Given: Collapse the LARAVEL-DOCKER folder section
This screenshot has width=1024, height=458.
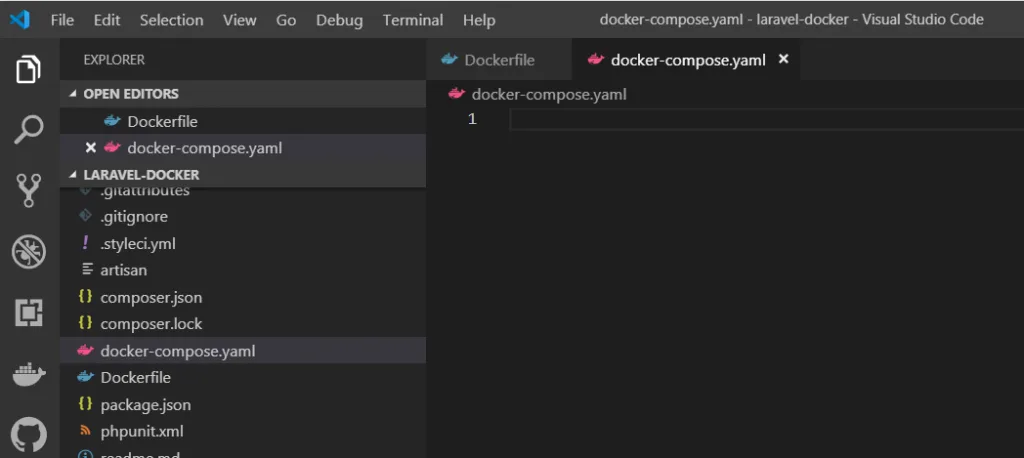Looking at the screenshot, I should pos(72,175).
